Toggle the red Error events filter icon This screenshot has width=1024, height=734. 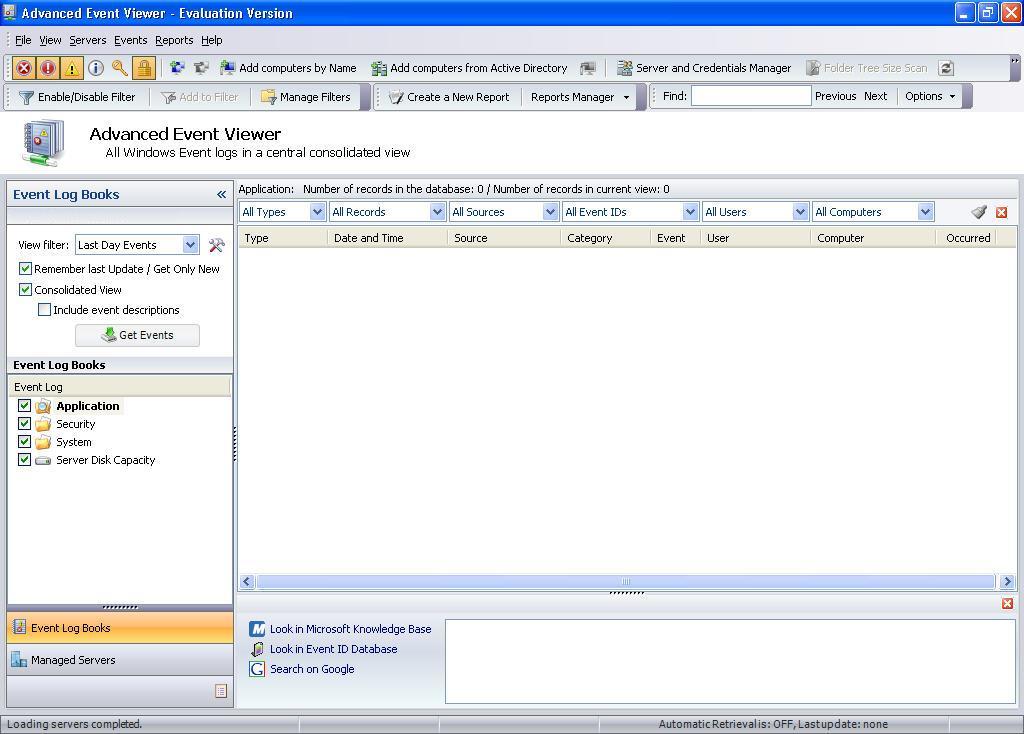tap(23, 67)
